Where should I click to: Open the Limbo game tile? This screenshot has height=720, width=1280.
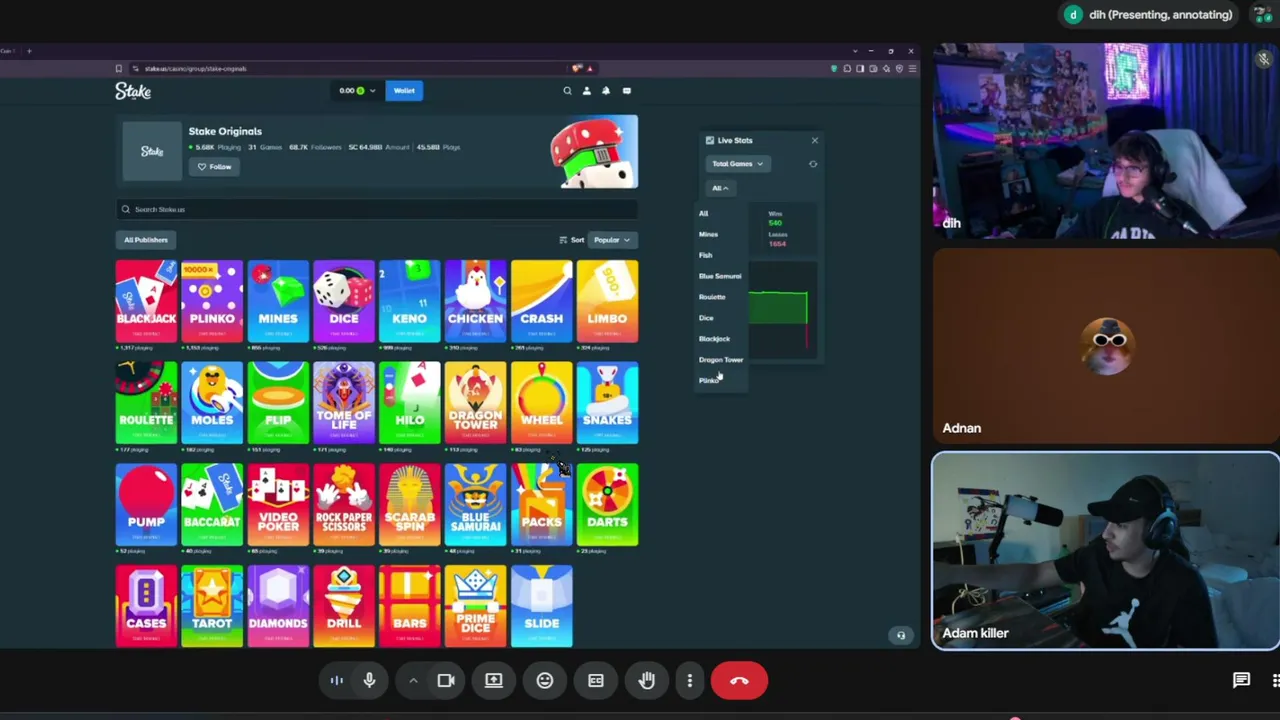pos(608,301)
